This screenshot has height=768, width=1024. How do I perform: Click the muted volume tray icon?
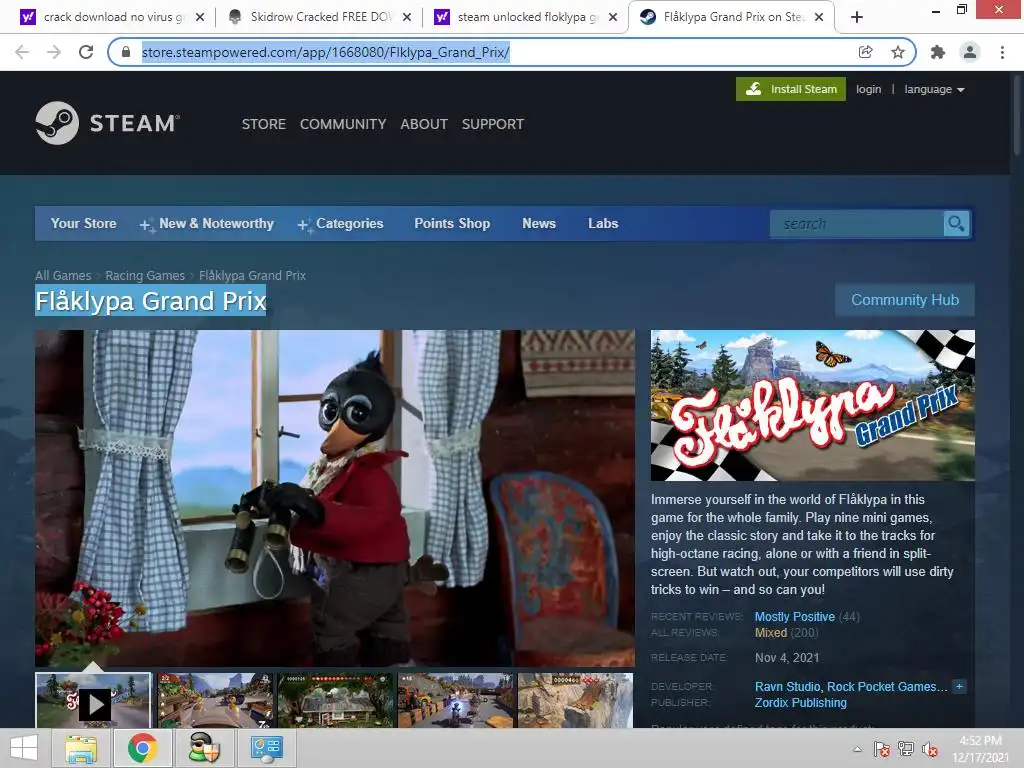tap(930, 749)
